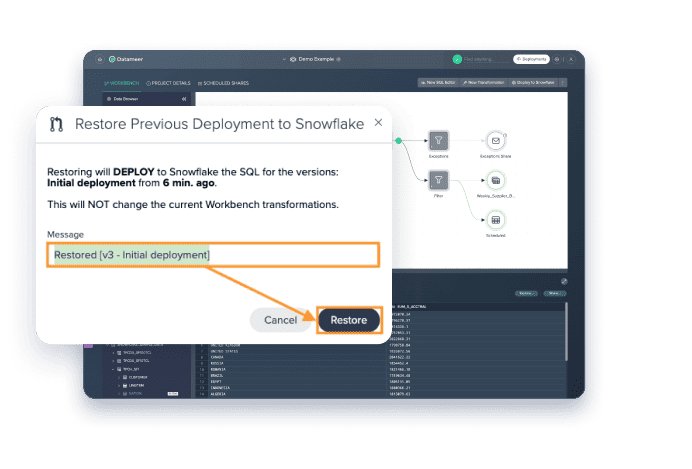Click the INDONESIA cell
The image size is (692, 469).
[x=220, y=388]
